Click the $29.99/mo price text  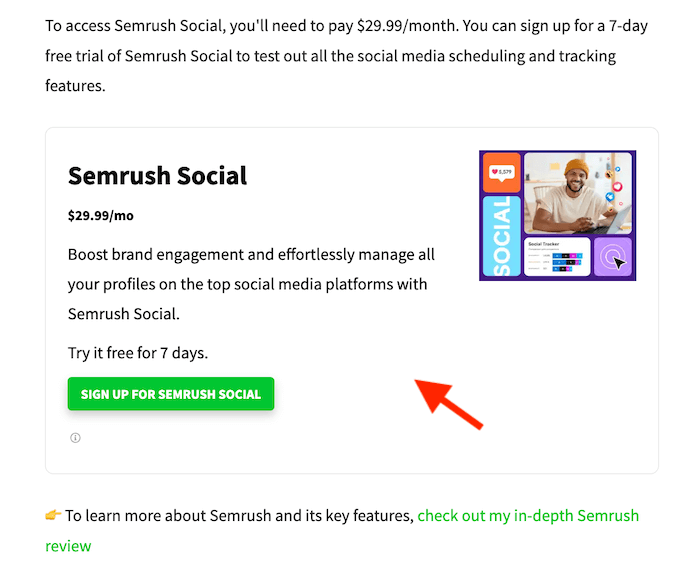tap(100, 216)
